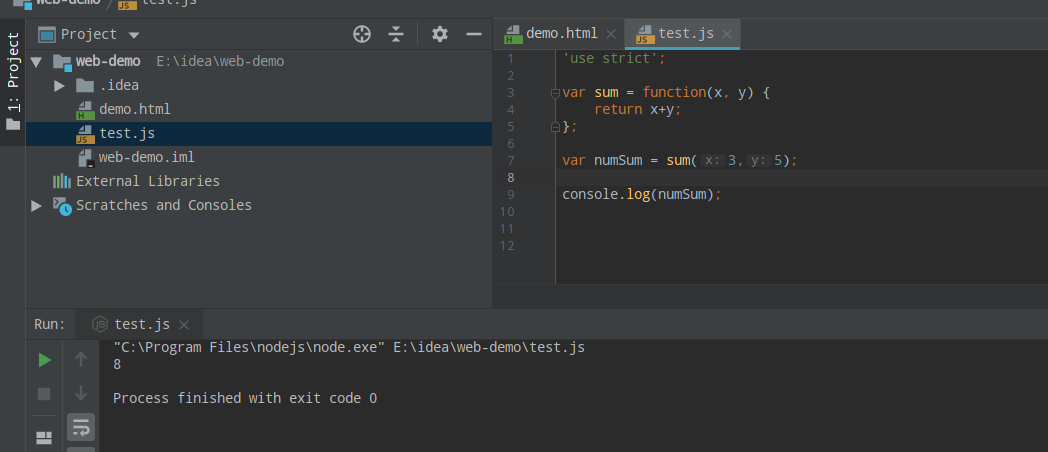The width and height of the screenshot is (1048, 452).
Task: Click the gray stop square in Run panel
Action: pos(44,394)
